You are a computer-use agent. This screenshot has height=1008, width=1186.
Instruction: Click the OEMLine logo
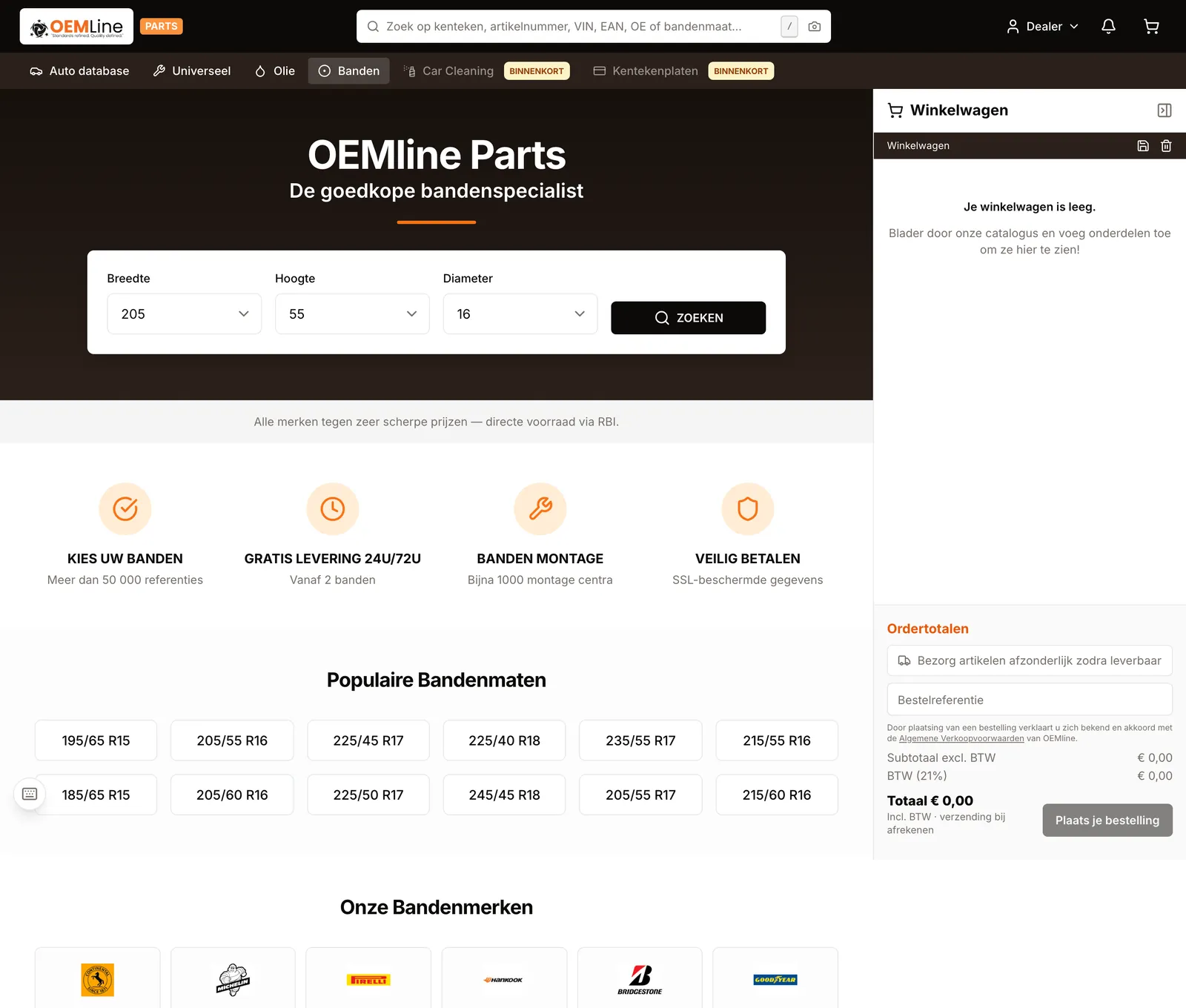tap(76, 27)
